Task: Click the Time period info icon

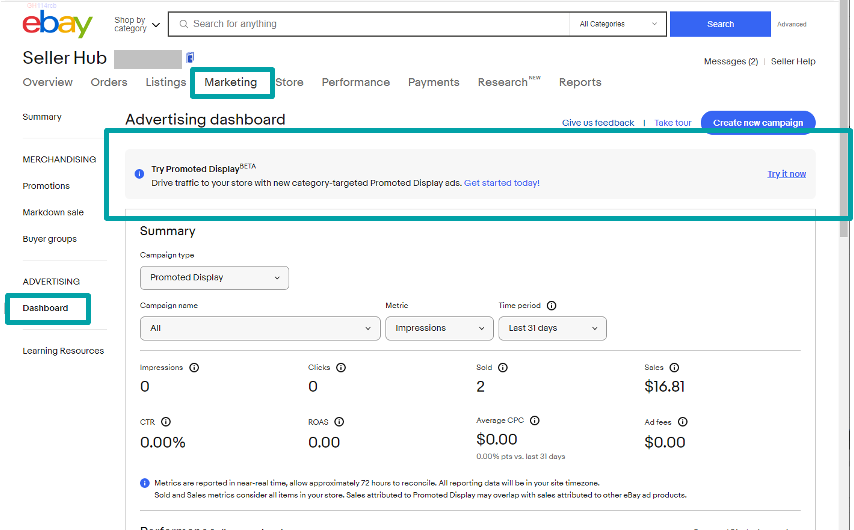Action: click(x=552, y=306)
